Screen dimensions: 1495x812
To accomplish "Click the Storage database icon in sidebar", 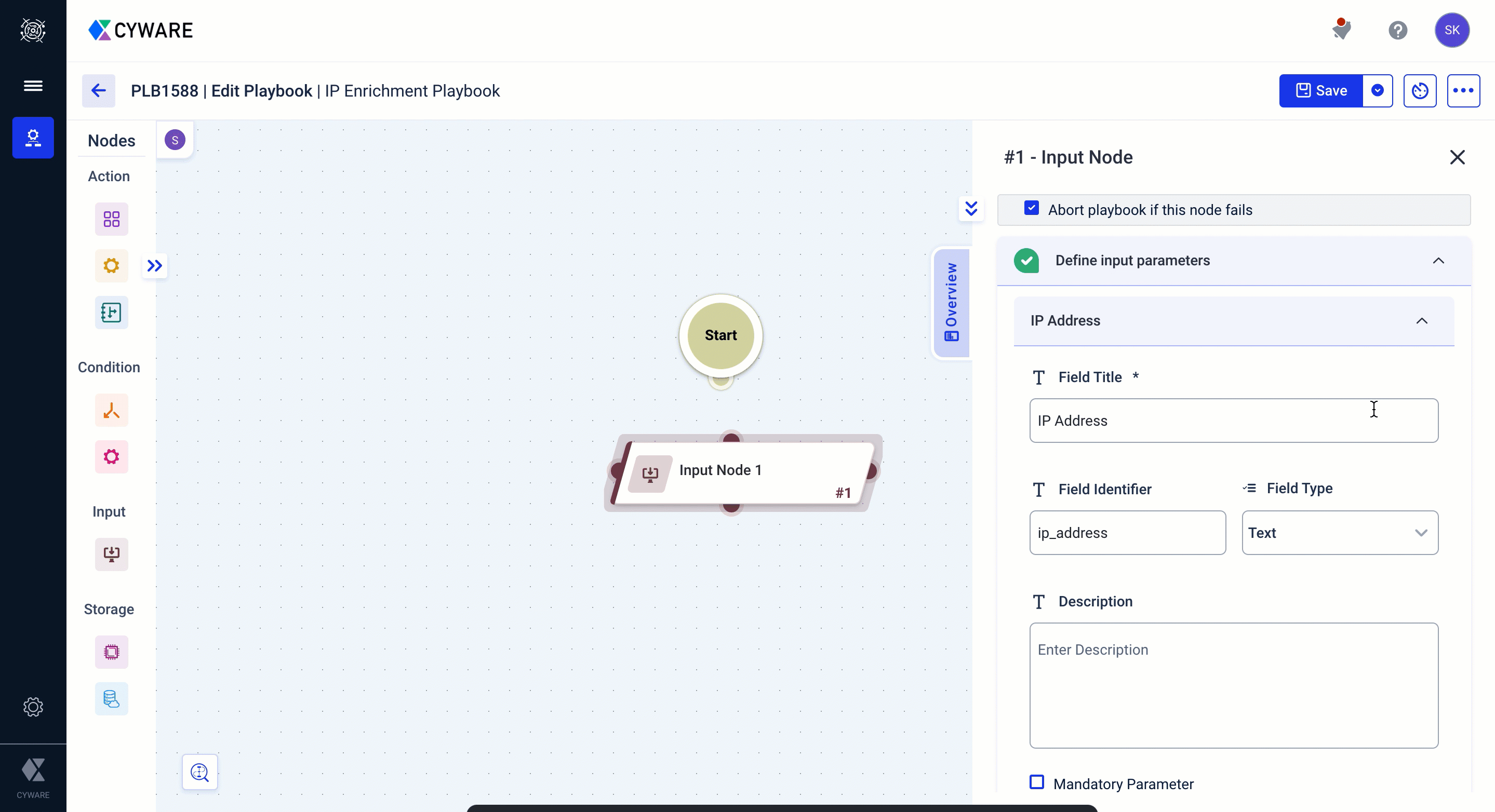I will 111,699.
